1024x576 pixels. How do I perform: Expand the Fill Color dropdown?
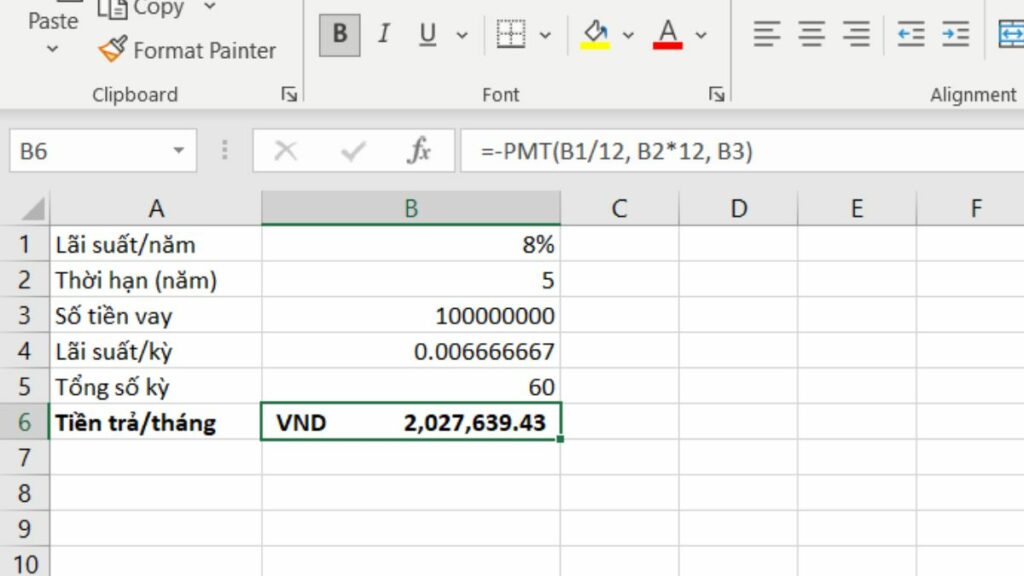pyautogui.click(x=627, y=33)
